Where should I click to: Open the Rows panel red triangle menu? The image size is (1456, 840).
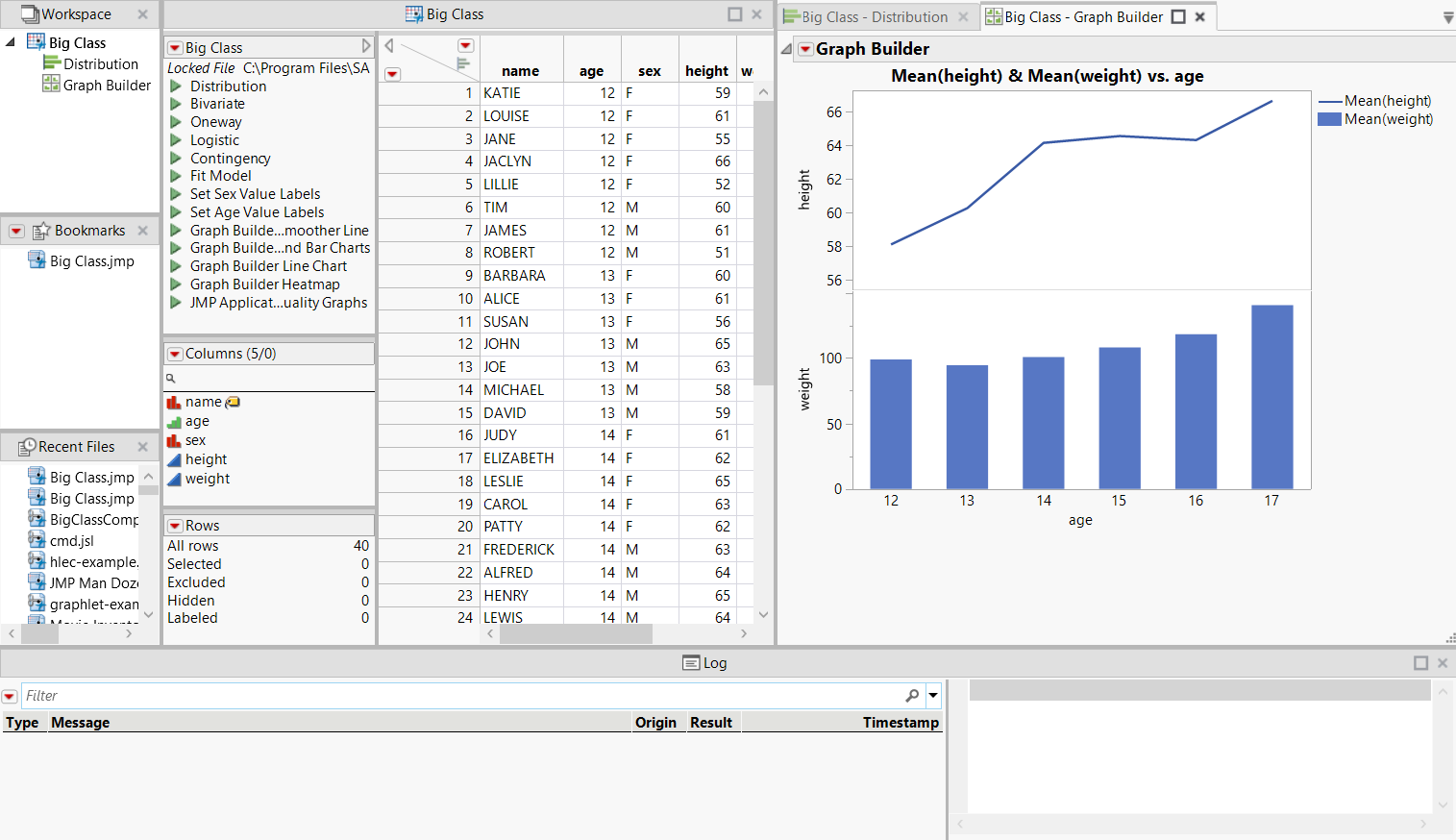point(175,526)
